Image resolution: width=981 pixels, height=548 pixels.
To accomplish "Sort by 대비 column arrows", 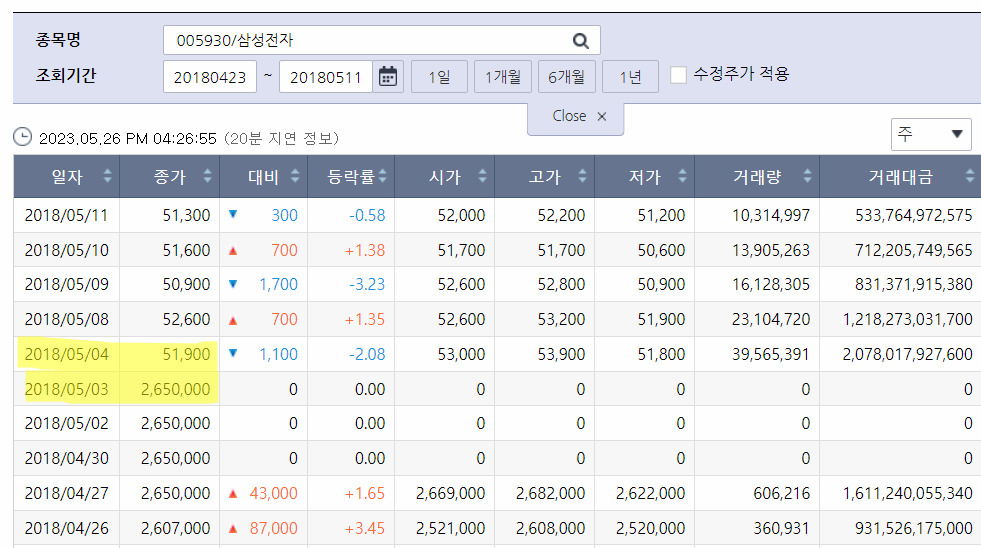I will tap(295, 176).
